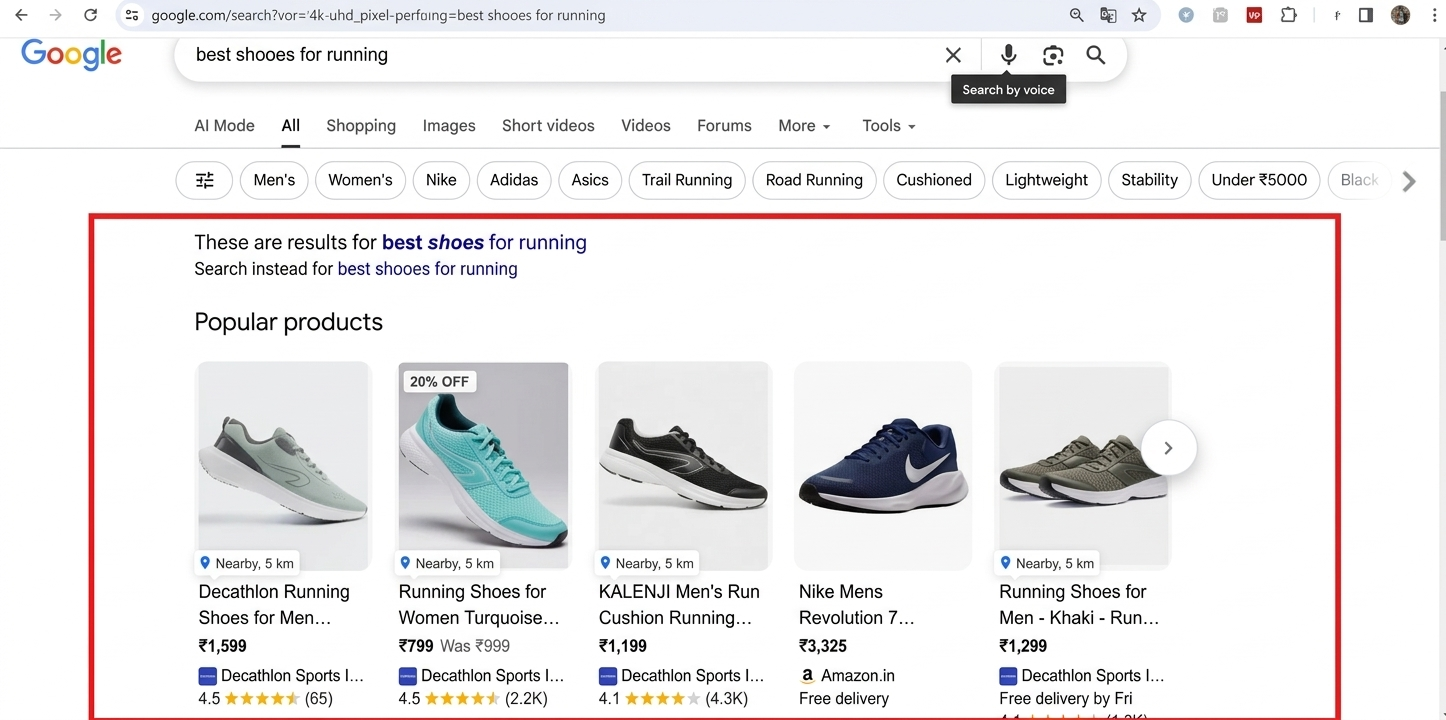Open your Google account profile avatar
The width and height of the screenshot is (1446, 720).
[x=1400, y=15]
